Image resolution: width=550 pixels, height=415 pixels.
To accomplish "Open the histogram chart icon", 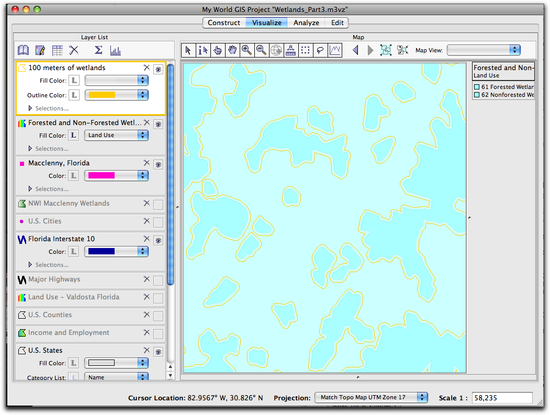I will [115, 51].
